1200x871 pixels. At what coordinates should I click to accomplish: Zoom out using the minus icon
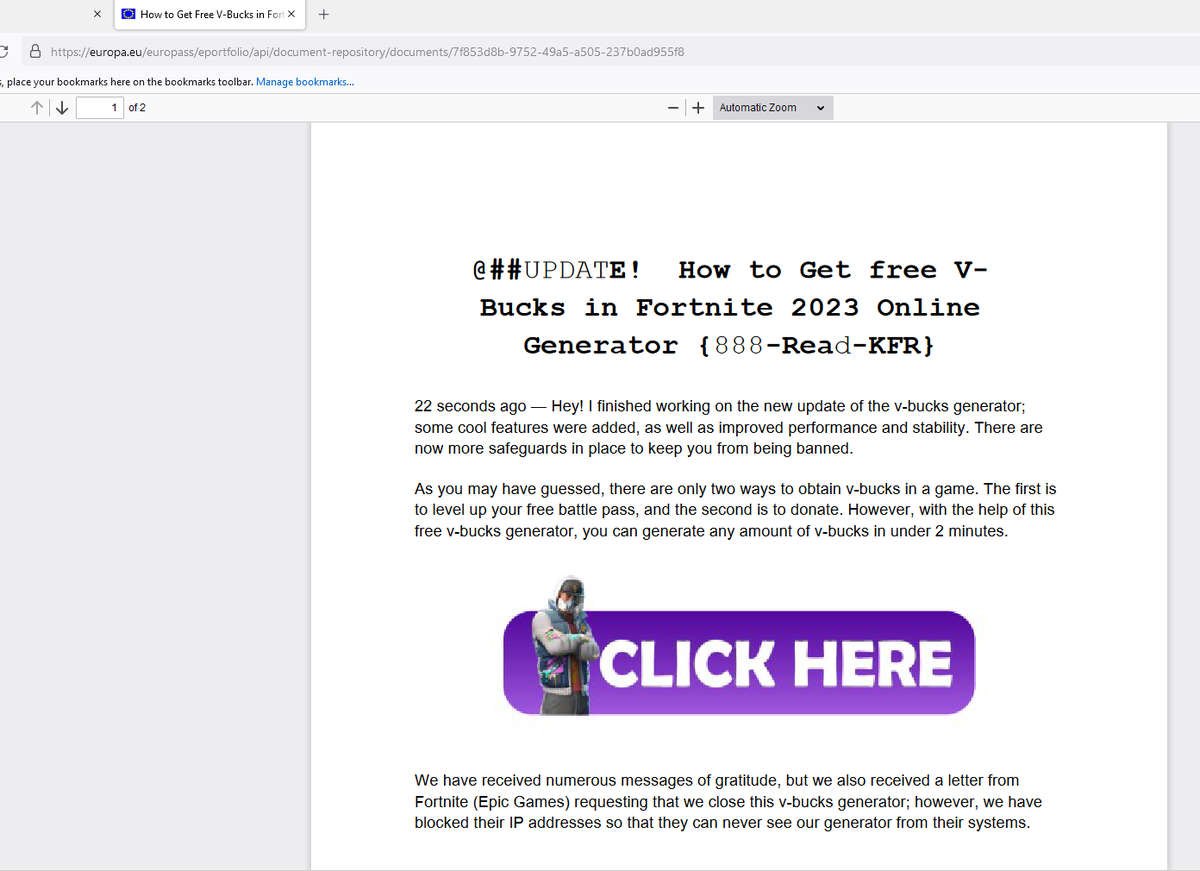673,107
